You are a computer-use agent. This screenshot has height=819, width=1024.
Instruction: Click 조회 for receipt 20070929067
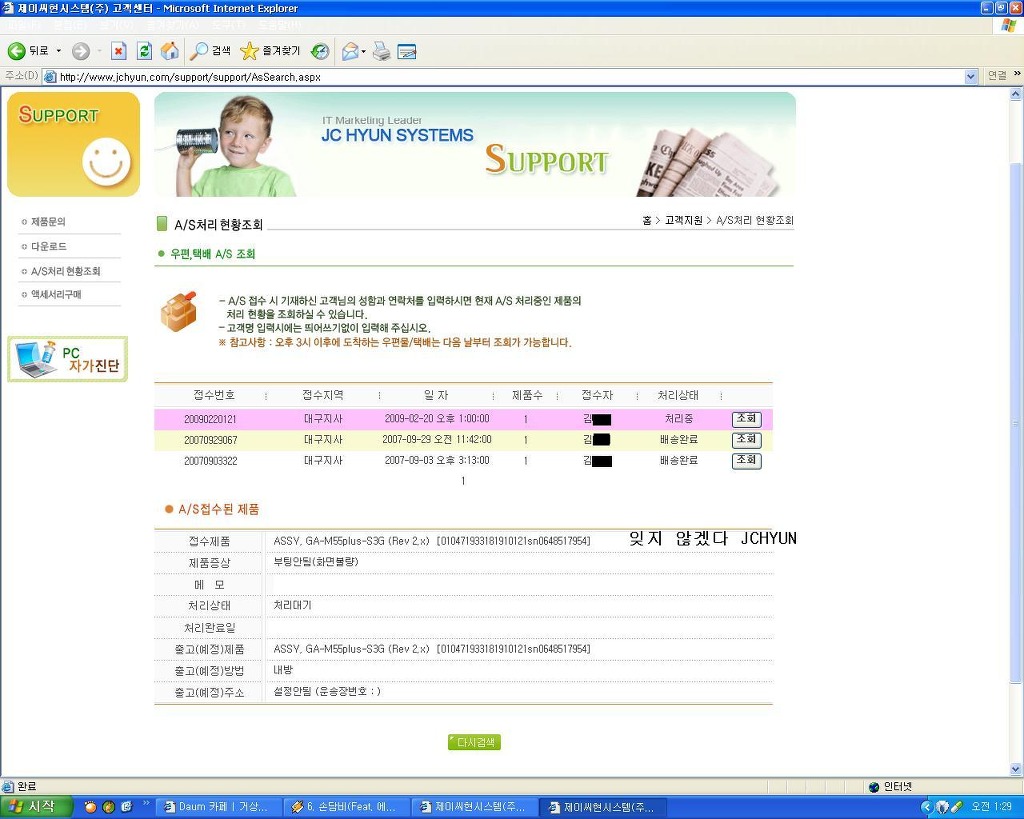pos(746,440)
